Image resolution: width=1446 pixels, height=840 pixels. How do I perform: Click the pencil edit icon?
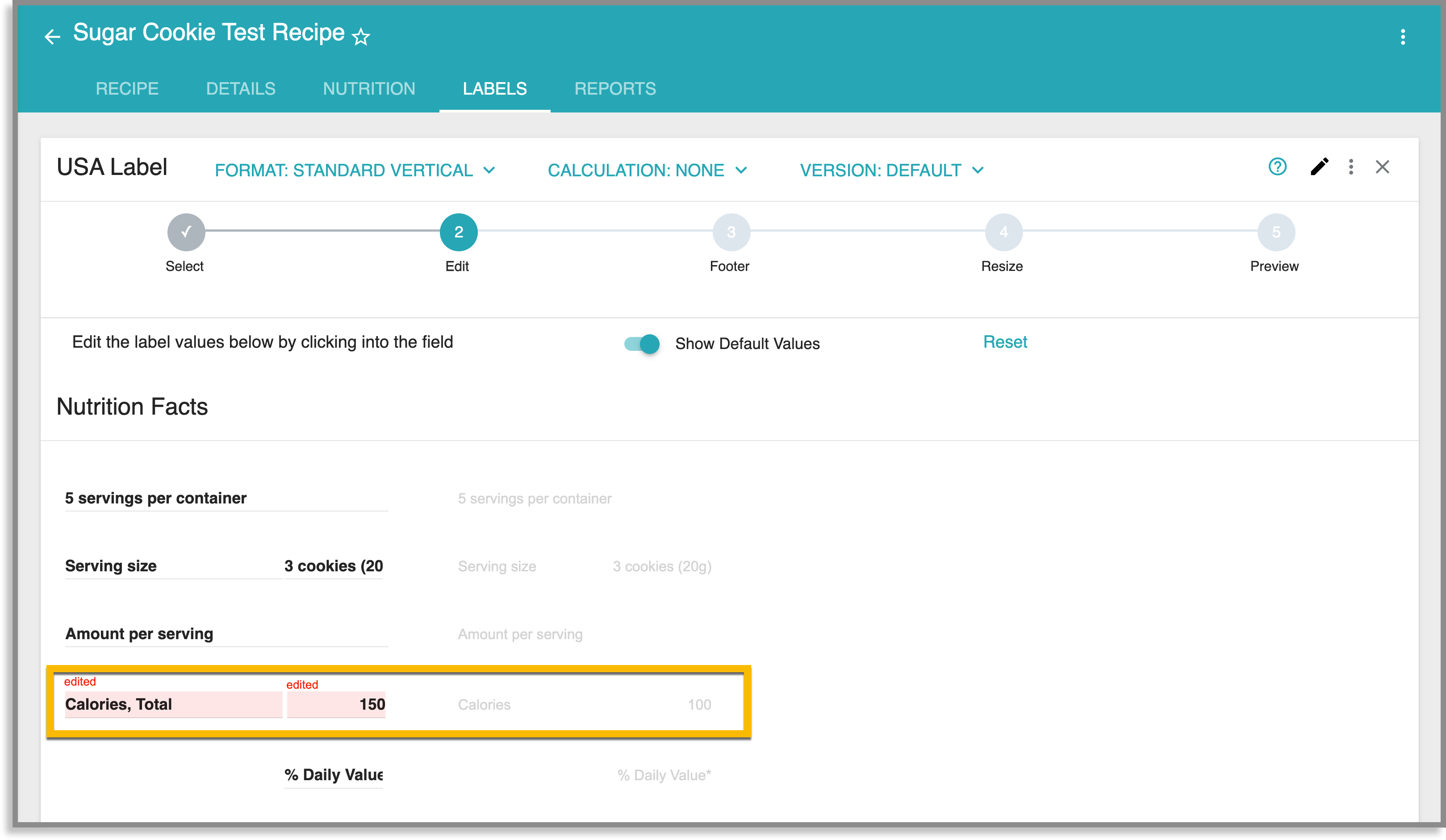(x=1319, y=167)
